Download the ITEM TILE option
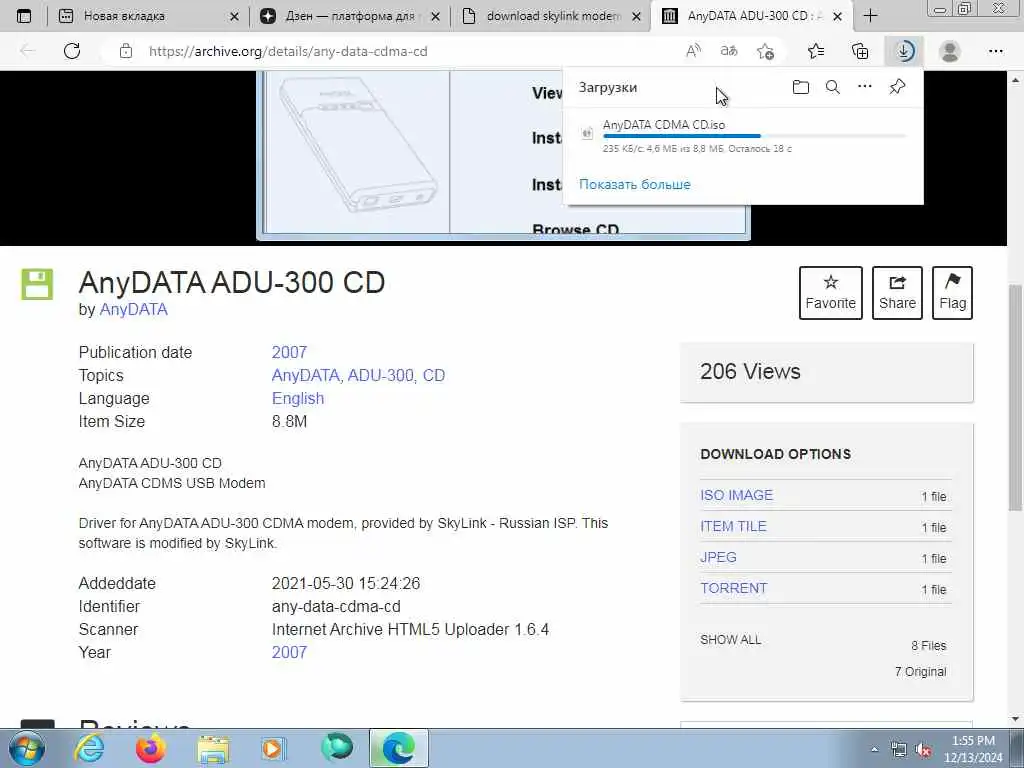1024x768 pixels. tap(733, 526)
